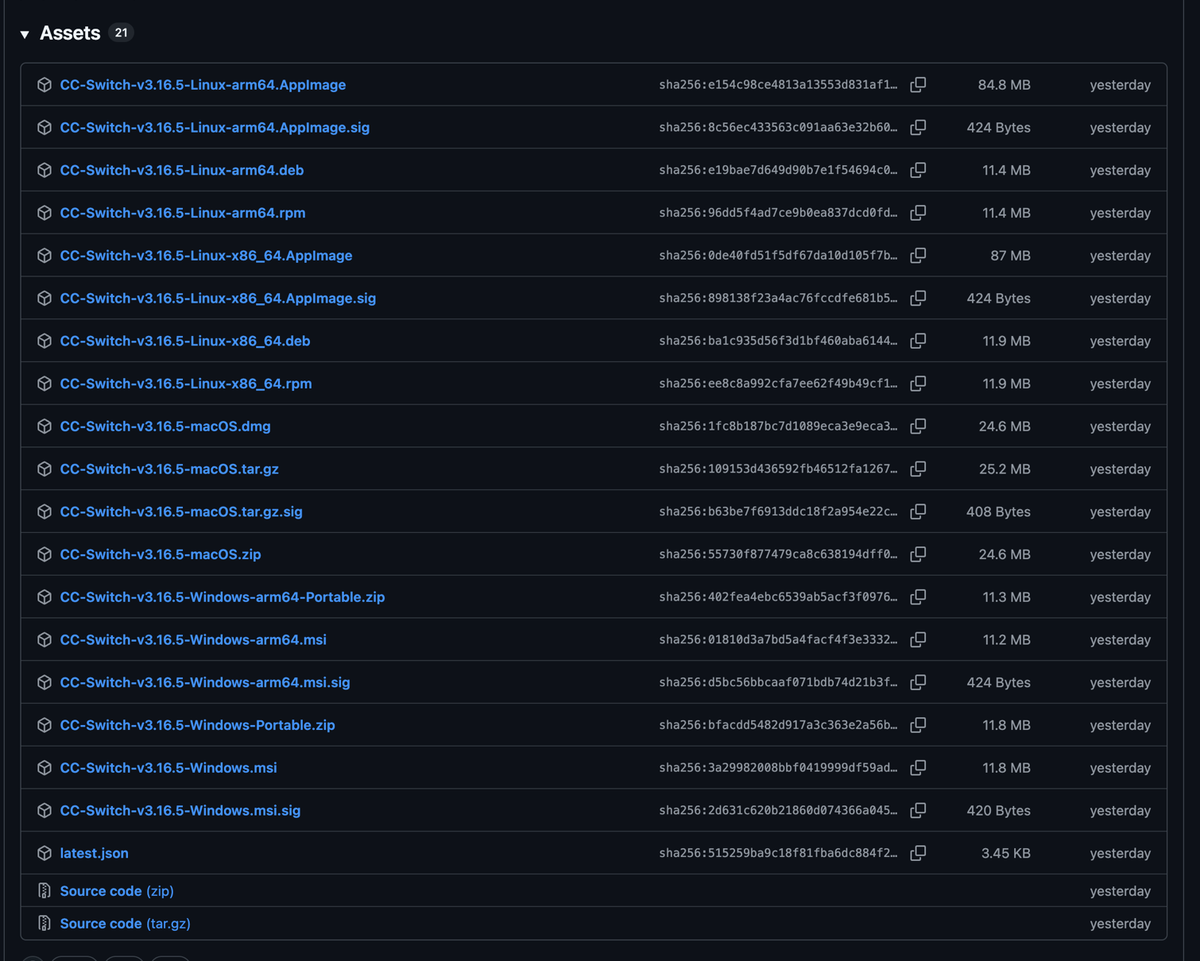Screen dimensions: 1200x961
Task: Download CC-Switch-v3.16.5-Windows-Portable.zip
Action: click(x=197, y=725)
